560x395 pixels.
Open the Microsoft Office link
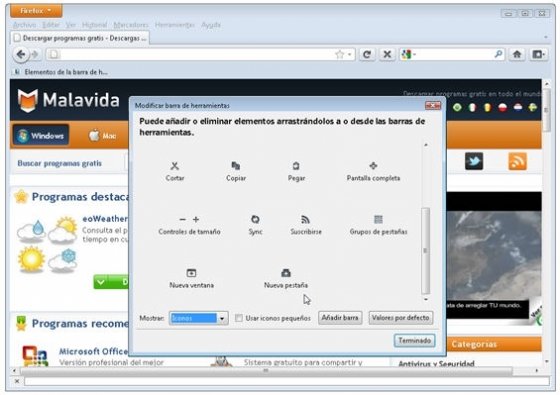coord(93,351)
